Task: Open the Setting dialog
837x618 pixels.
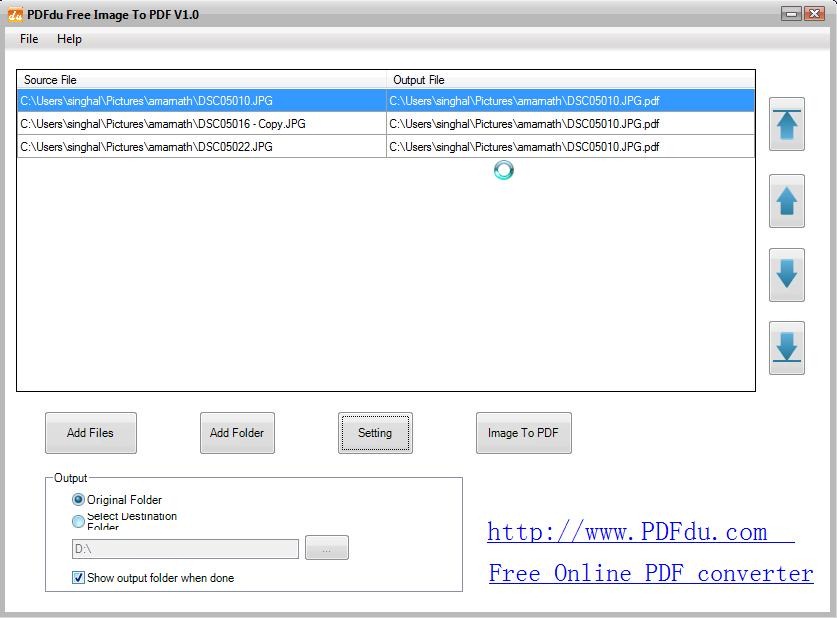Action: 375,433
